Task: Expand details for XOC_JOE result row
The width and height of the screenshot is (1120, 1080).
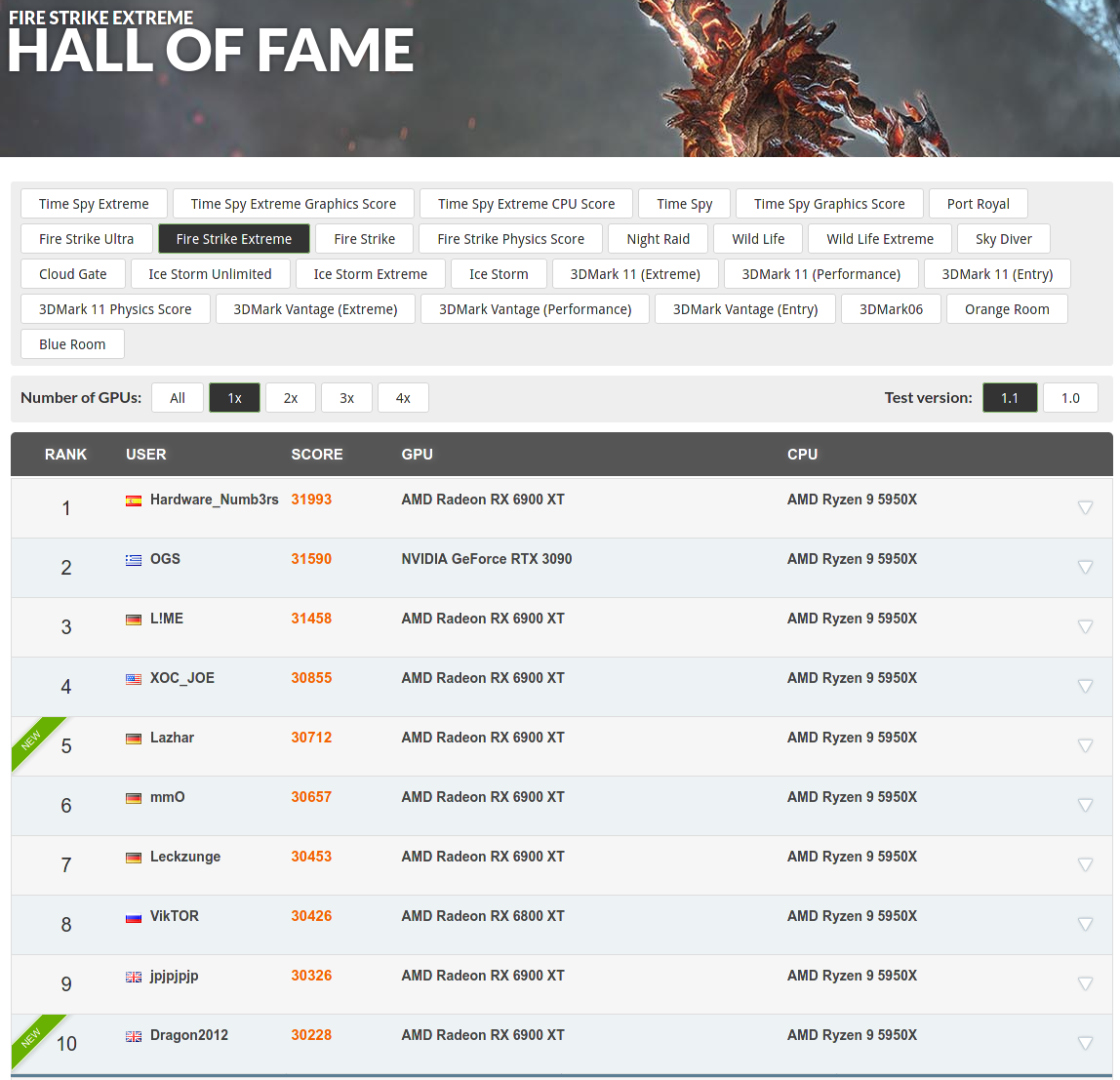Action: point(1085,687)
